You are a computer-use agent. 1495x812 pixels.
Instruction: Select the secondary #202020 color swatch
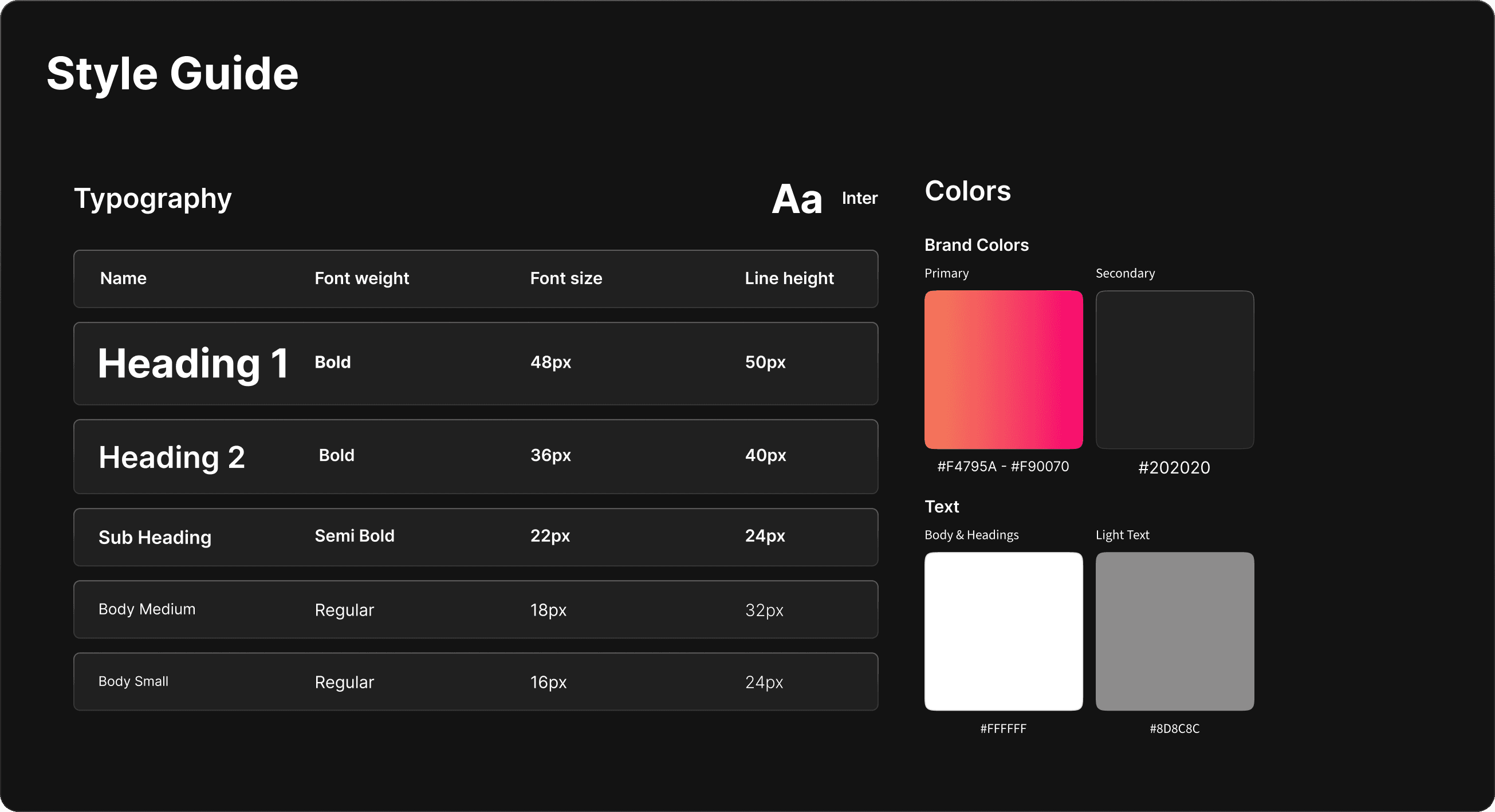click(1175, 369)
